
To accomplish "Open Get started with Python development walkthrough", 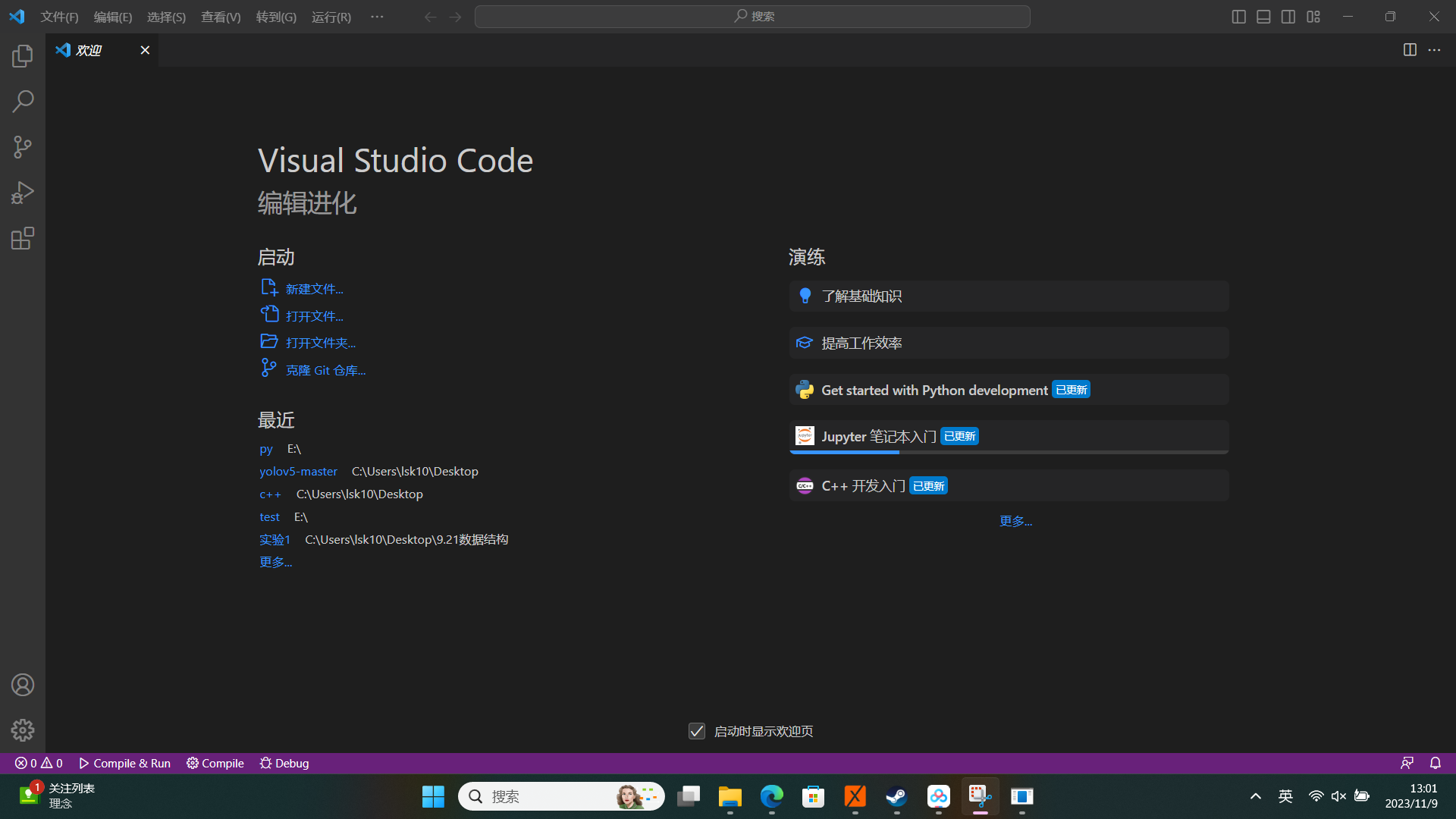I will (1009, 390).
